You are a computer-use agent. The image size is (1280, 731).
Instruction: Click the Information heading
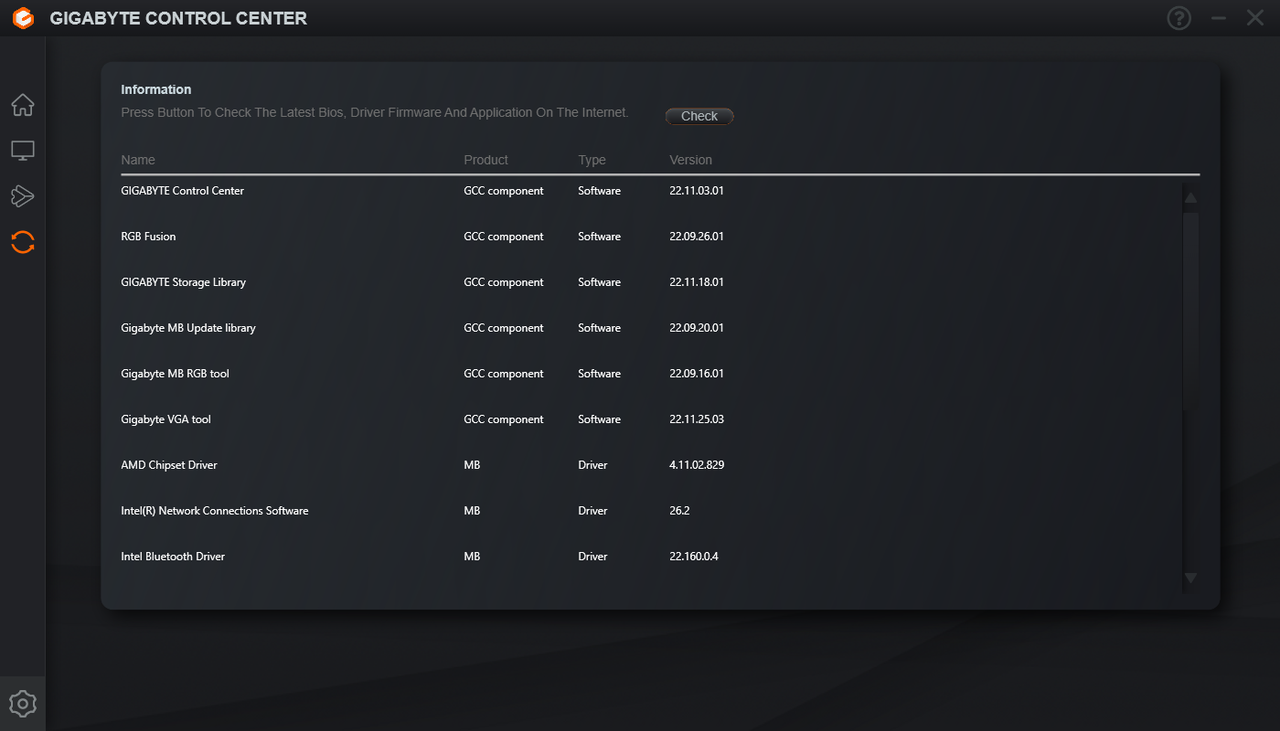pos(156,90)
